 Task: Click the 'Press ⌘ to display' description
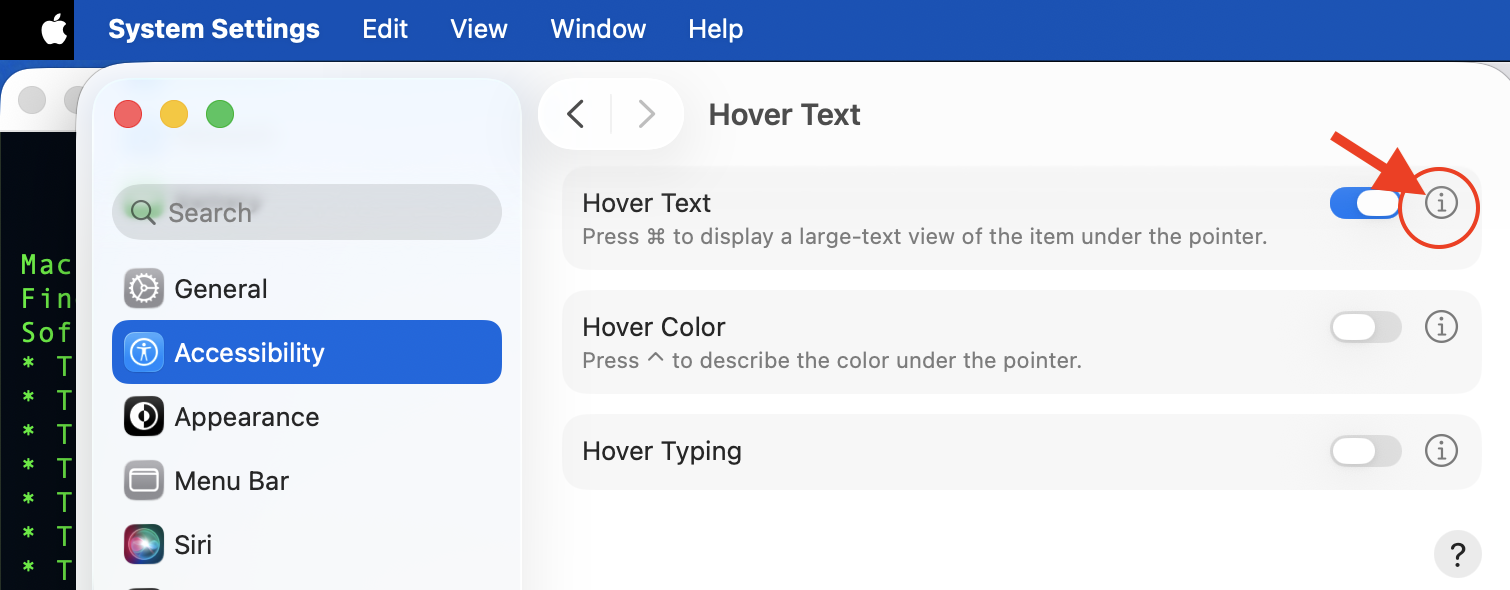[x=925, y=237]
